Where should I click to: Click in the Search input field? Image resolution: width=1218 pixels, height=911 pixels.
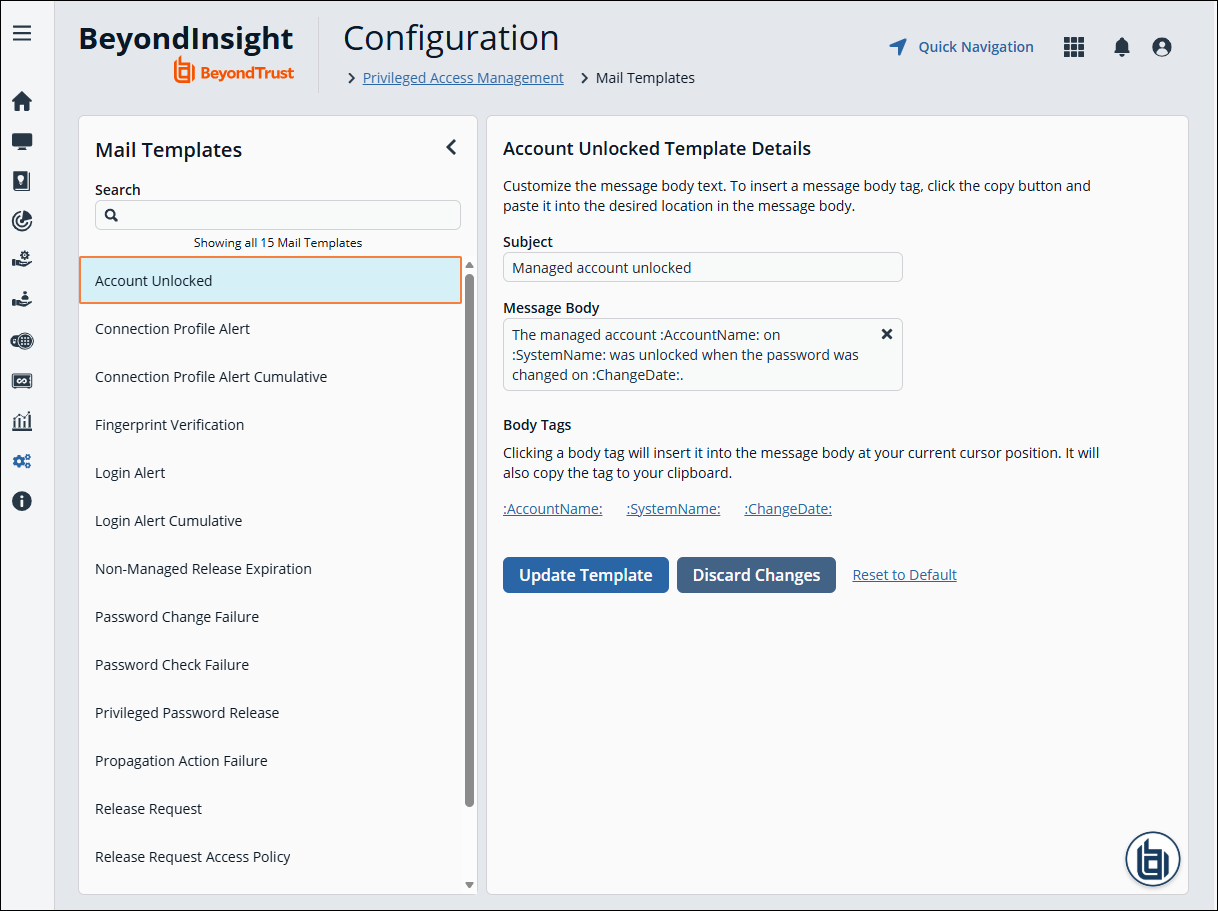pos(278,215)
